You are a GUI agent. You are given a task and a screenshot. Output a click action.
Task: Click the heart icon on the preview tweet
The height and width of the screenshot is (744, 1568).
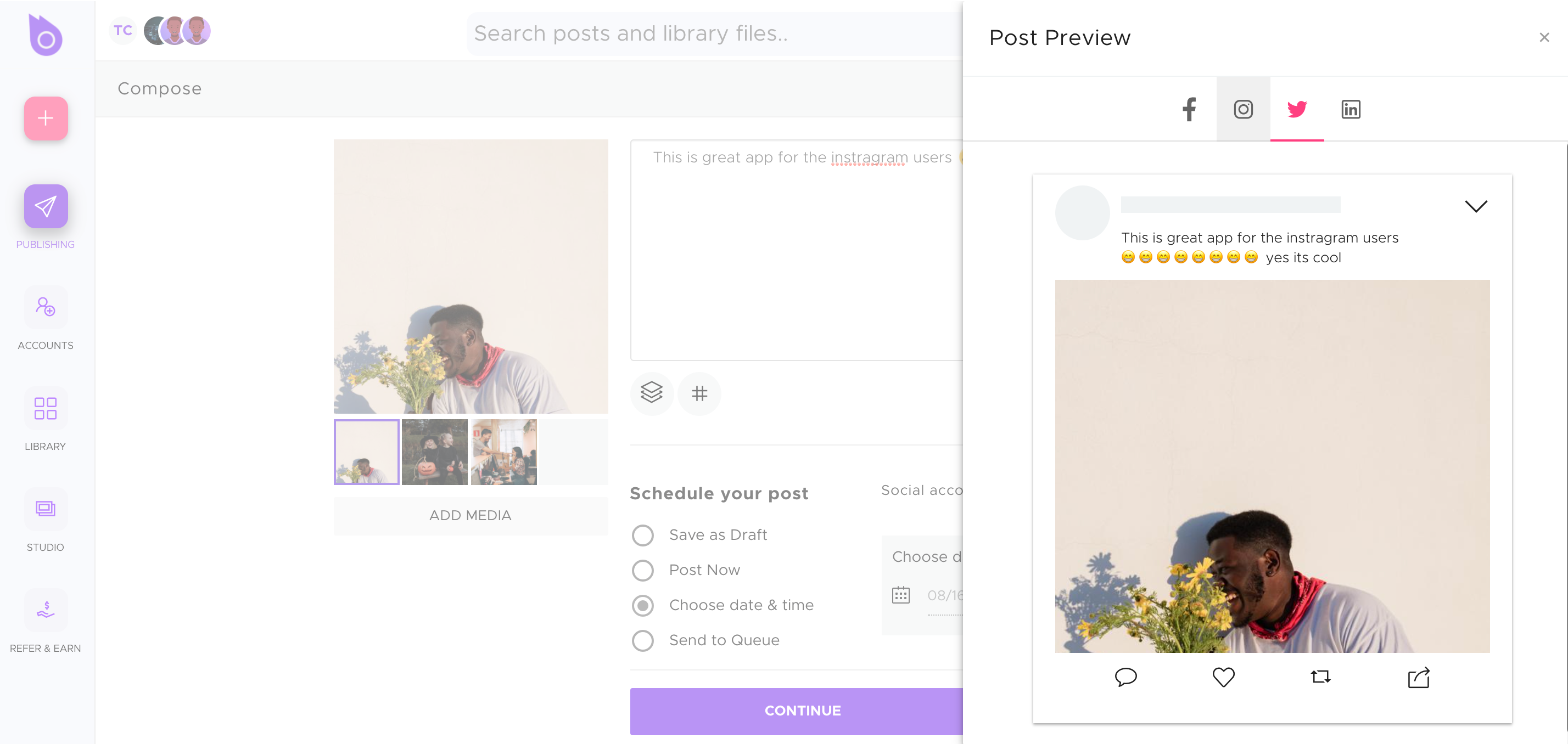click(x=1223, y=677)
